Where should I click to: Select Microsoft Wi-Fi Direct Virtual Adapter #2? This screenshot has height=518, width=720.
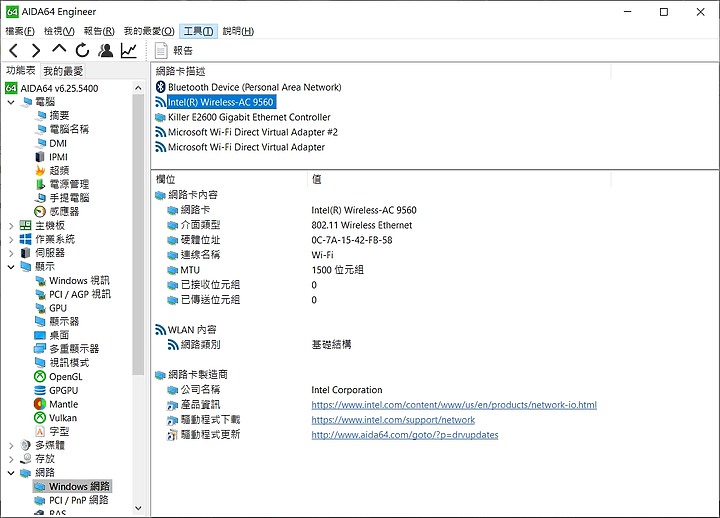pyautogui.click(x=253, y=132)
